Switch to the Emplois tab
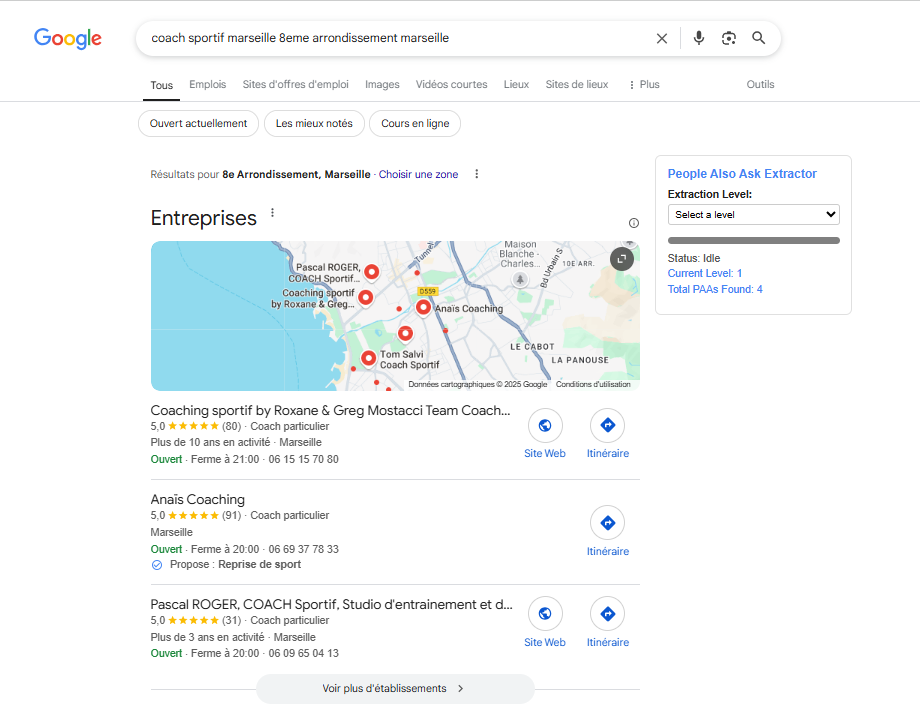The height and width of the screenshot is (725, 920). [x=207, y=84]
